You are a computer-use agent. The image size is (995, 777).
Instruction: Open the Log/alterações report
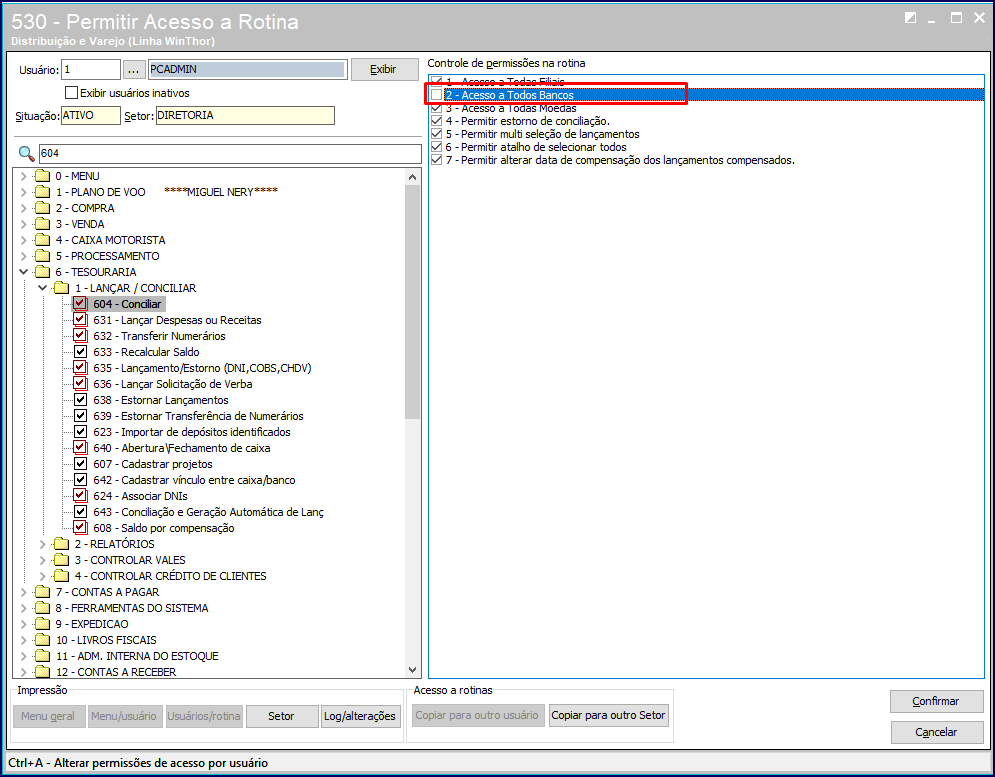360,716
